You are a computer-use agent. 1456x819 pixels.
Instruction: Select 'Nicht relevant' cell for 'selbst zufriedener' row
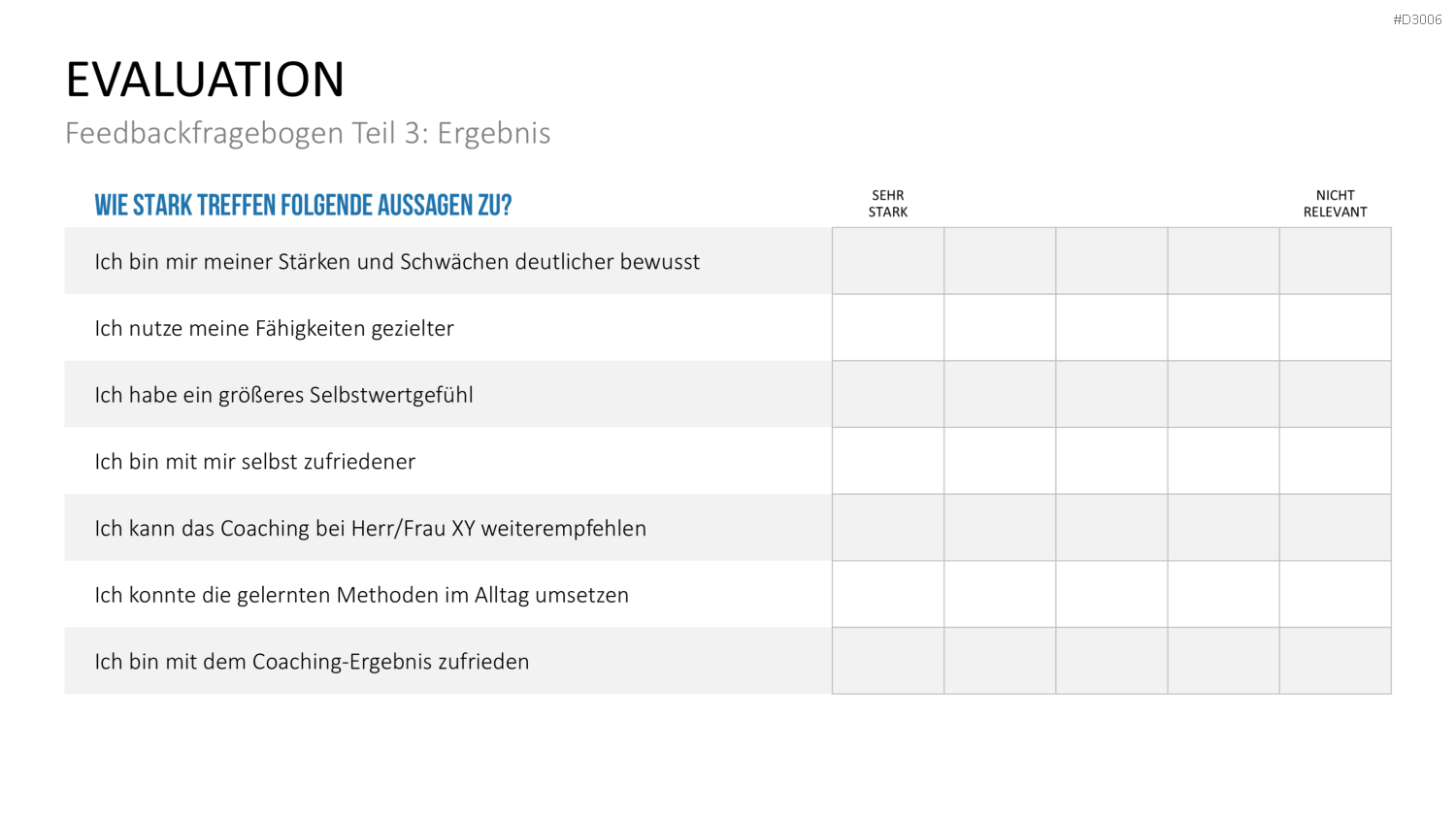point(1336,461)
